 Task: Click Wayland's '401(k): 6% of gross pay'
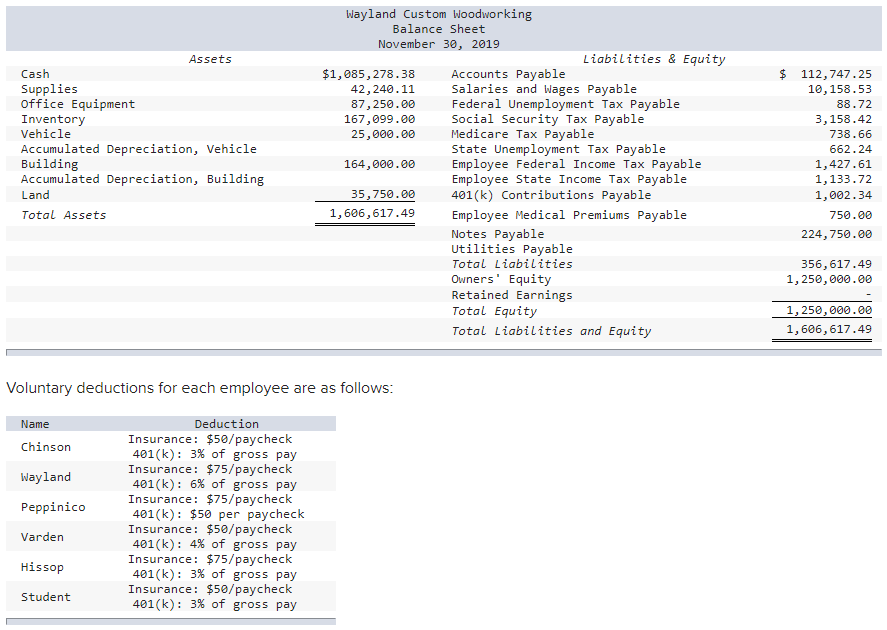[215, 485]
